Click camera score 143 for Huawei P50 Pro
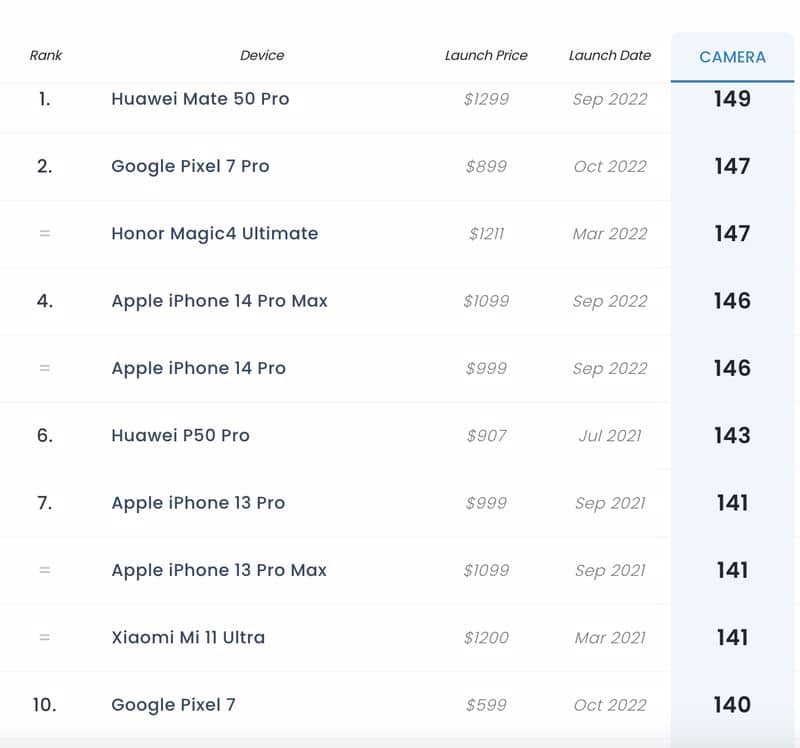The height and width of the screenshot is (748, 800). 732,435
